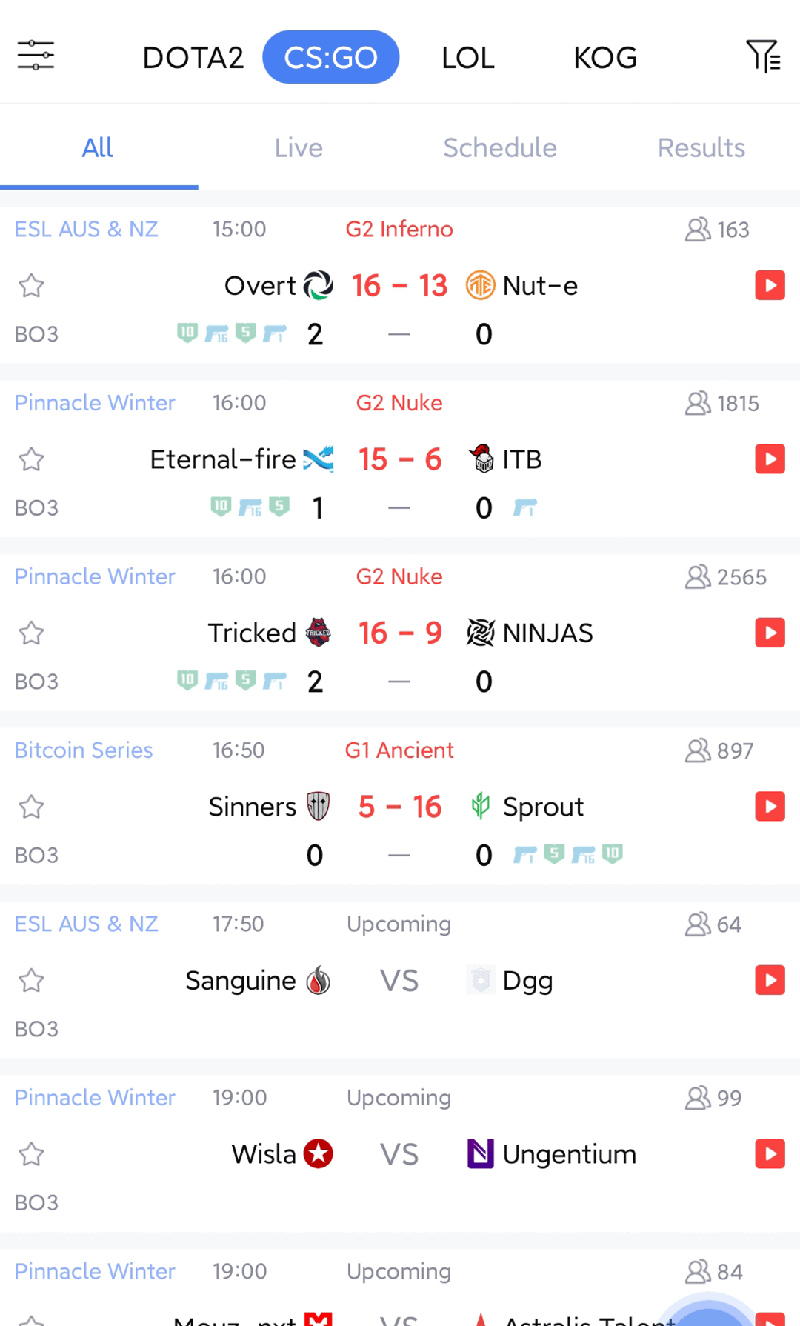Viewport: 800px width, 1326px height.
Task: Play the Tricked vs NINJAS stream
Action: pyautogui.click(x=769, y=633)
